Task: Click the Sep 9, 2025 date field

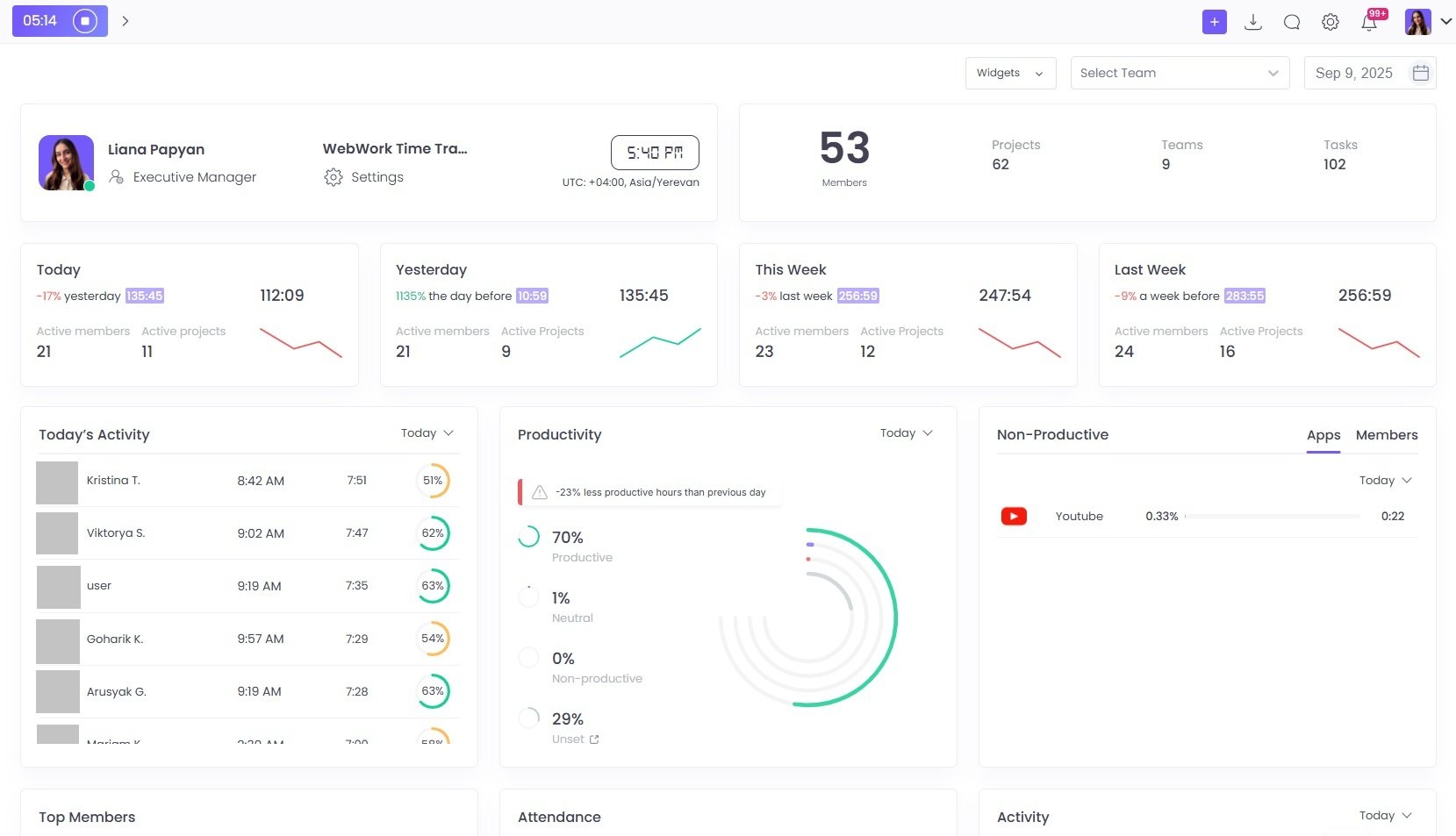Action: point(1354,73)
